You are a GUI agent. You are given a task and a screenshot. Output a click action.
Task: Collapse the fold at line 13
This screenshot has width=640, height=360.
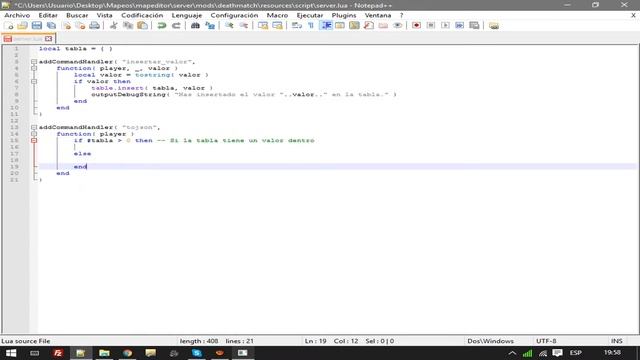coord(34,127)
